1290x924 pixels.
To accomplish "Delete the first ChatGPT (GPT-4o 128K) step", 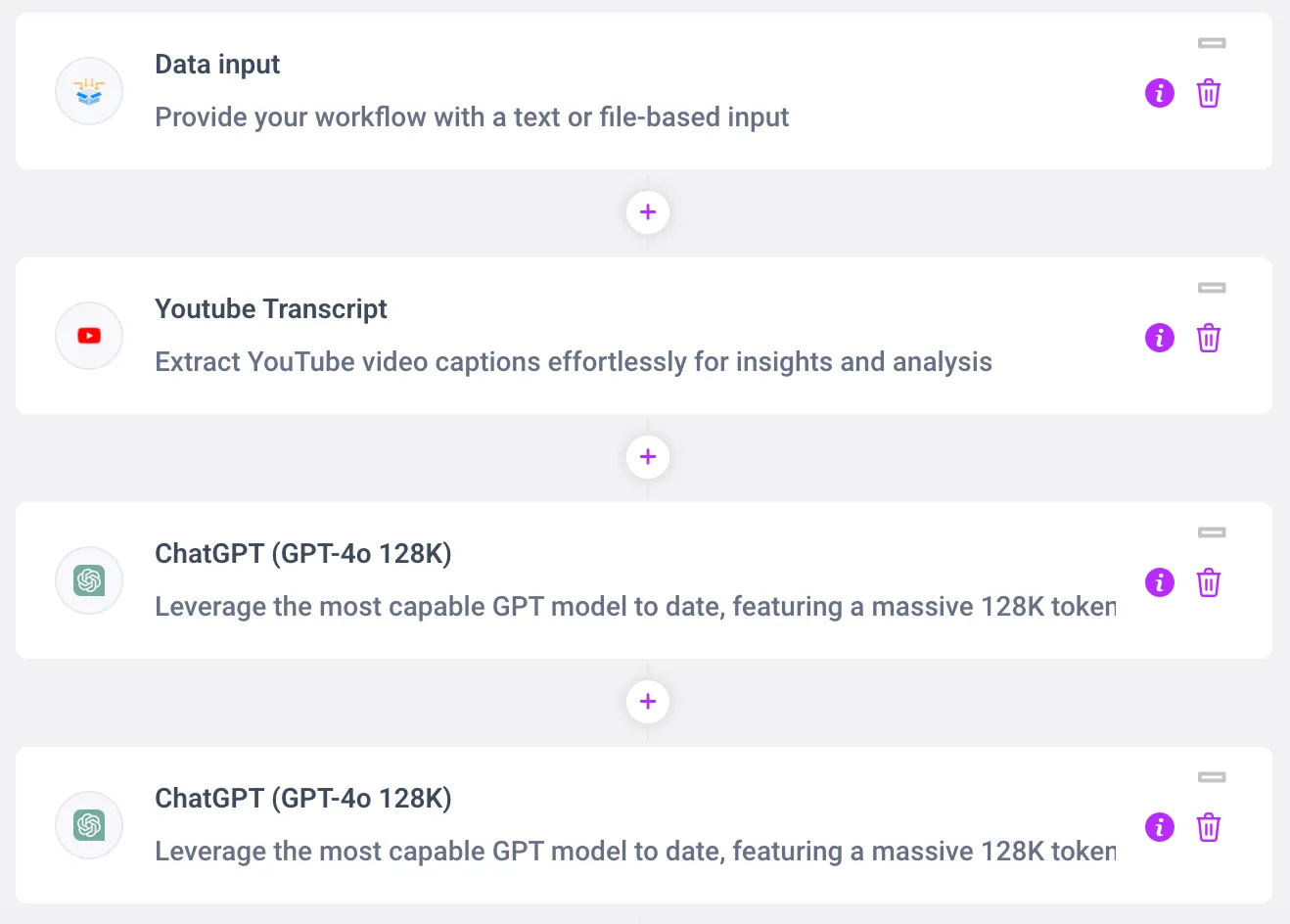I will (1209, 582).
